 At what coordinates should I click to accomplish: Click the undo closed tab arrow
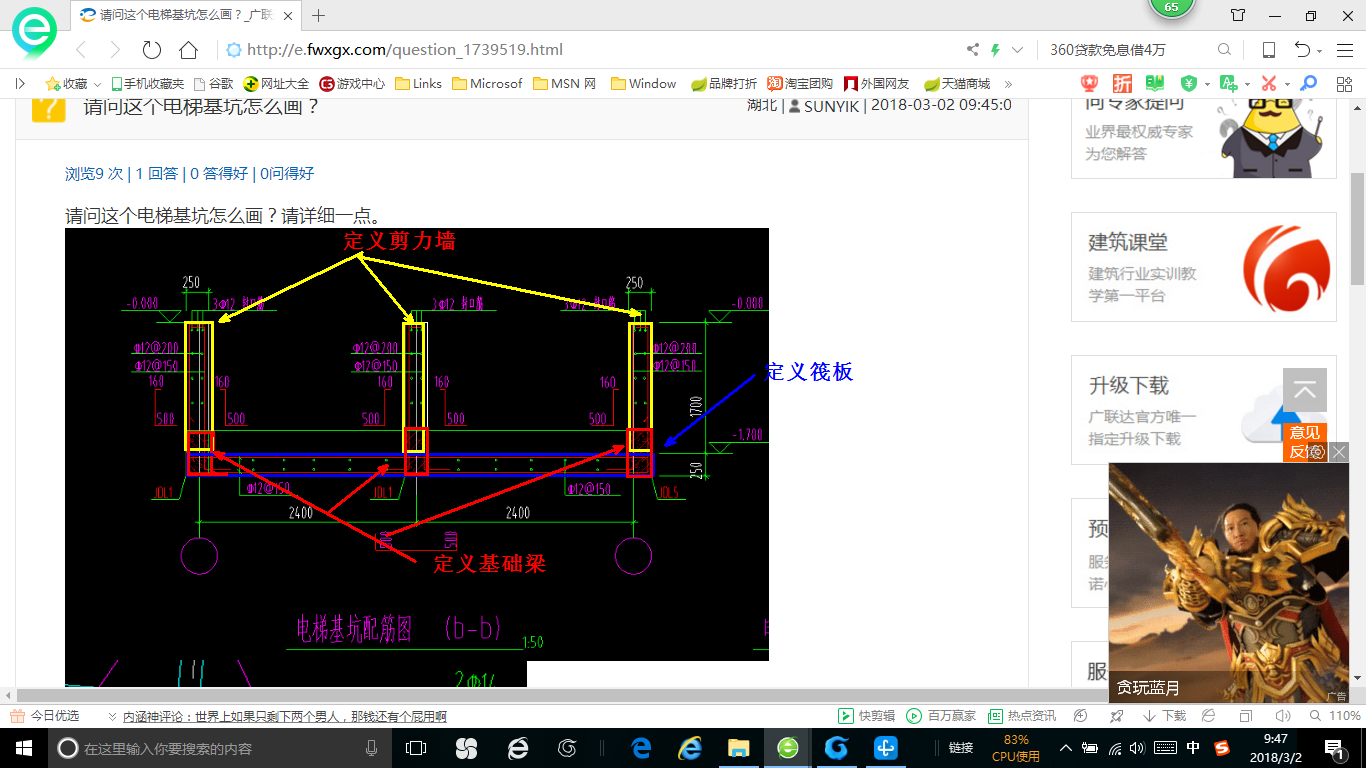pos(1302,50)
